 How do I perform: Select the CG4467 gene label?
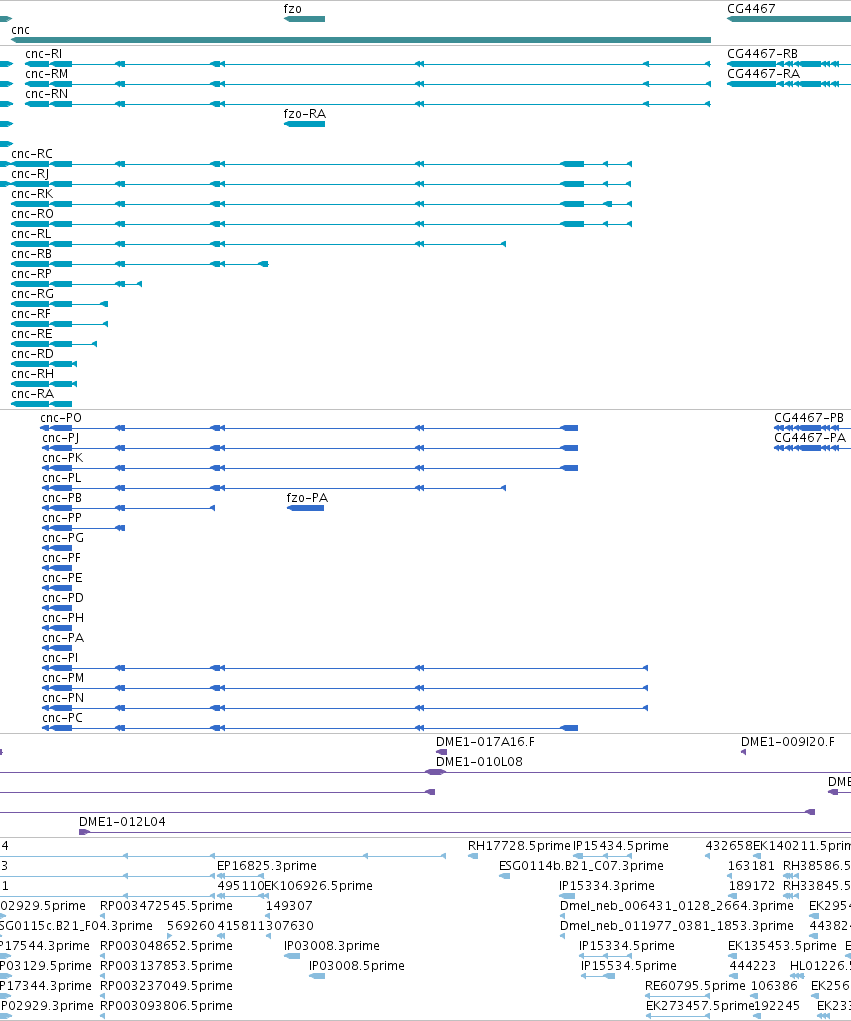[x=751, y=9]
